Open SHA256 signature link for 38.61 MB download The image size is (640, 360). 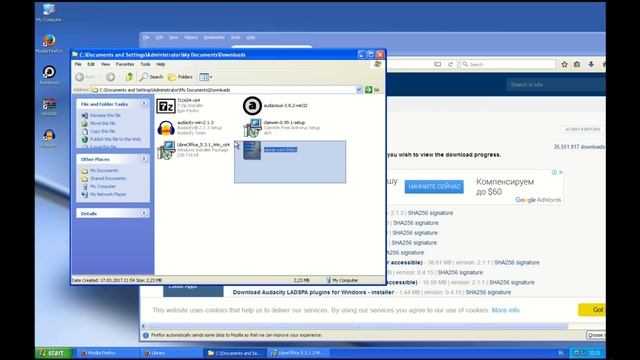[517, 262]
